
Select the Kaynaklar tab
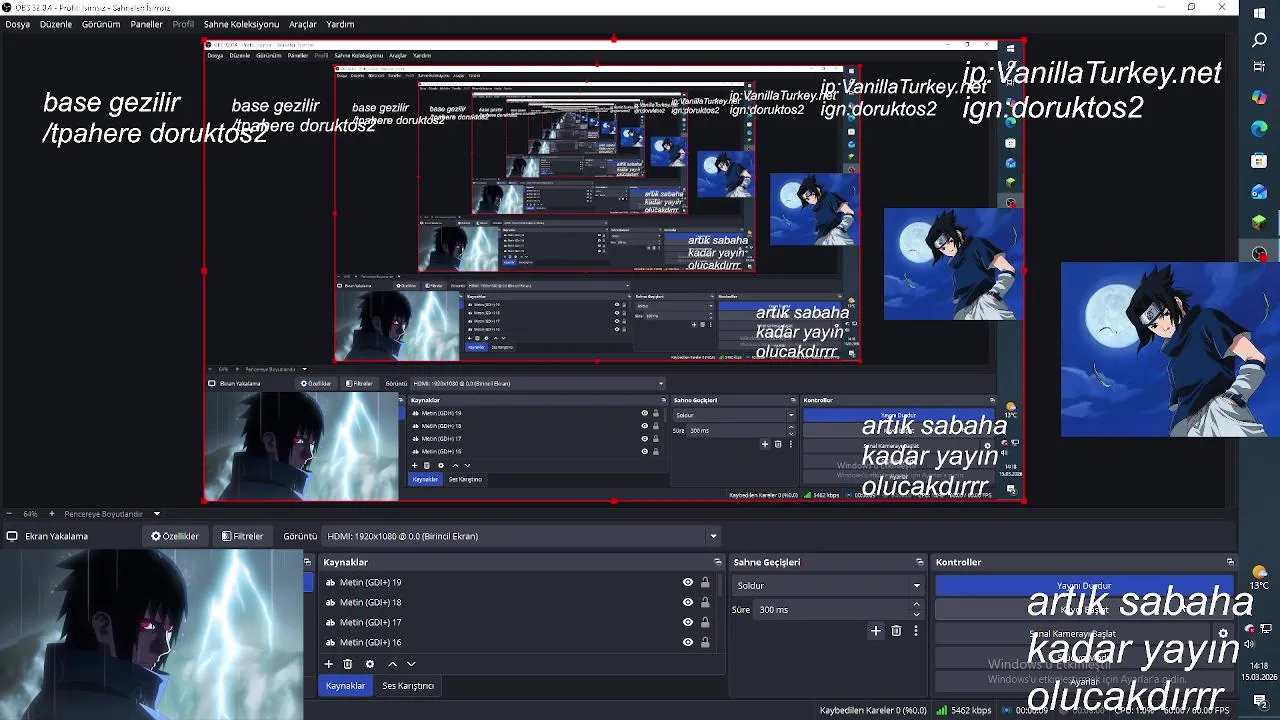click(x=345, y=686)
